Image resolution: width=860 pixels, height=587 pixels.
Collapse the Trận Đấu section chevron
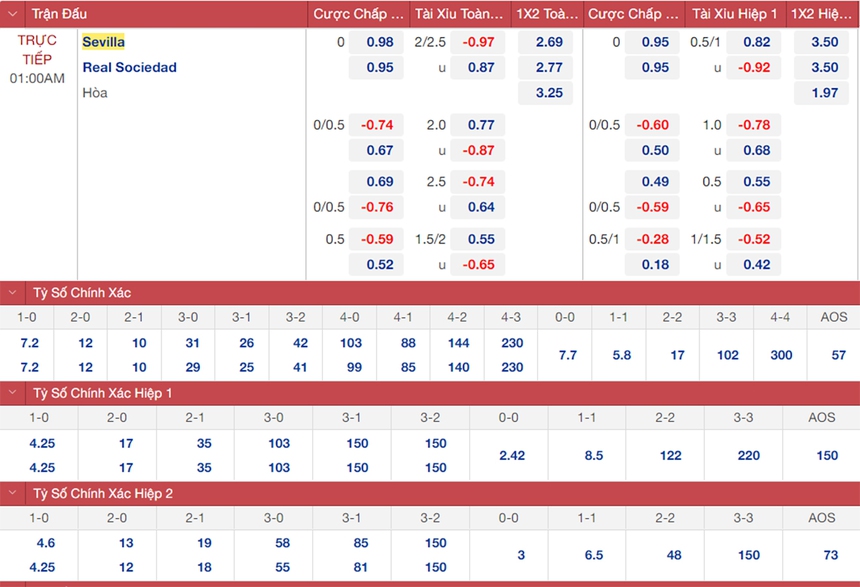pos(13,14)
